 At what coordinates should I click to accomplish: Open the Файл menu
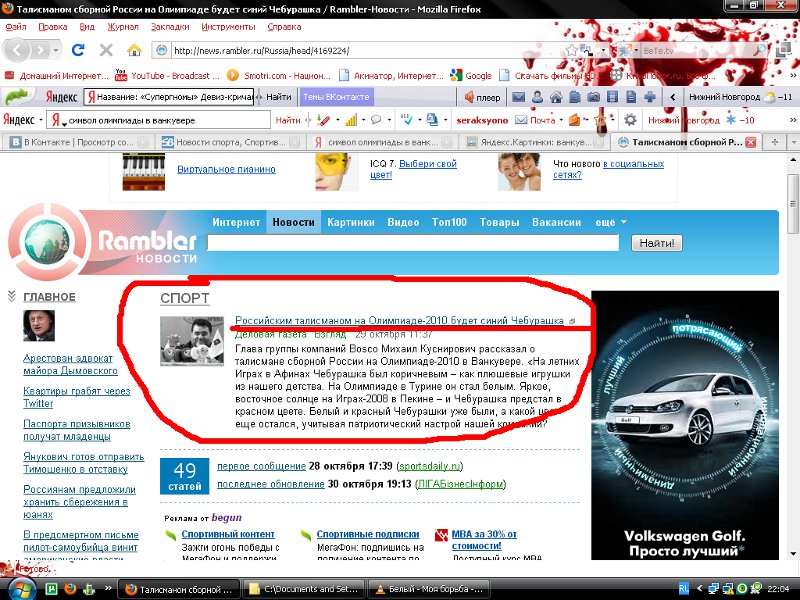point(16,27)
